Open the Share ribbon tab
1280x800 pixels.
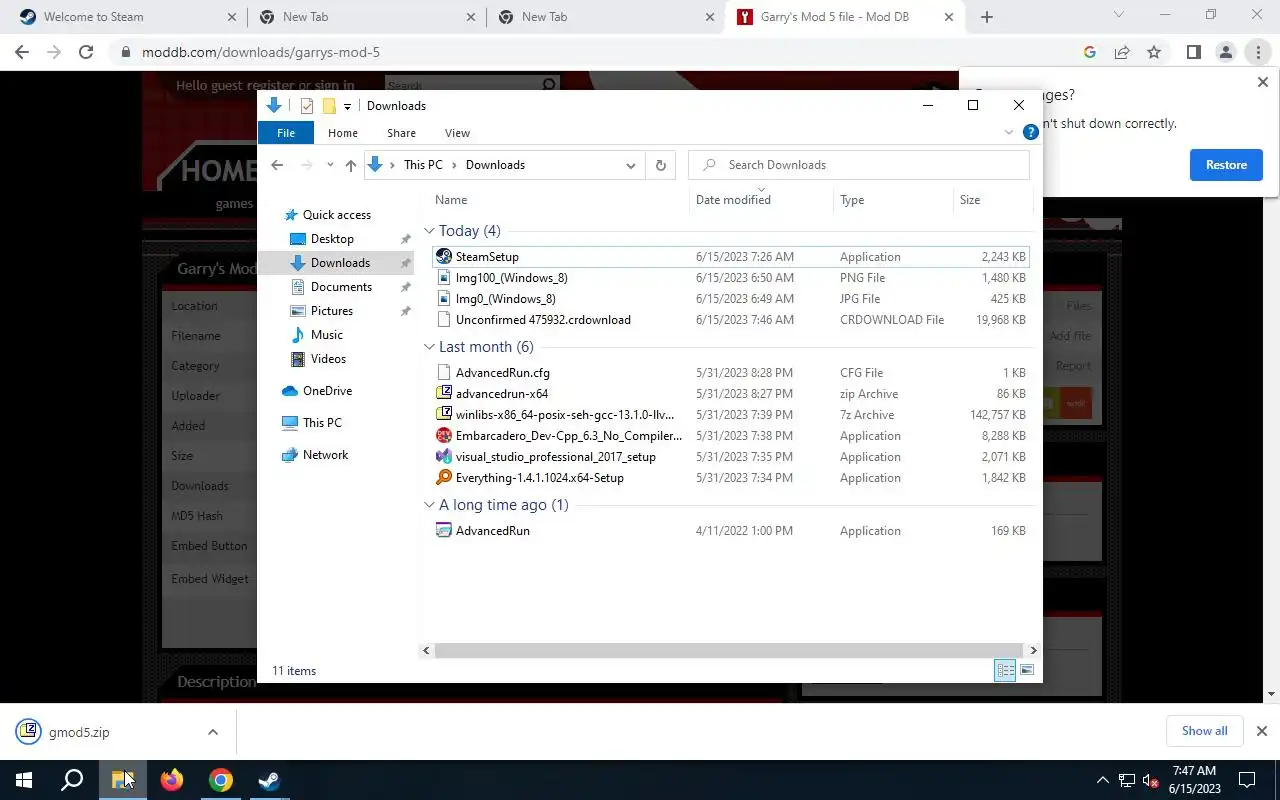(402, 133)
